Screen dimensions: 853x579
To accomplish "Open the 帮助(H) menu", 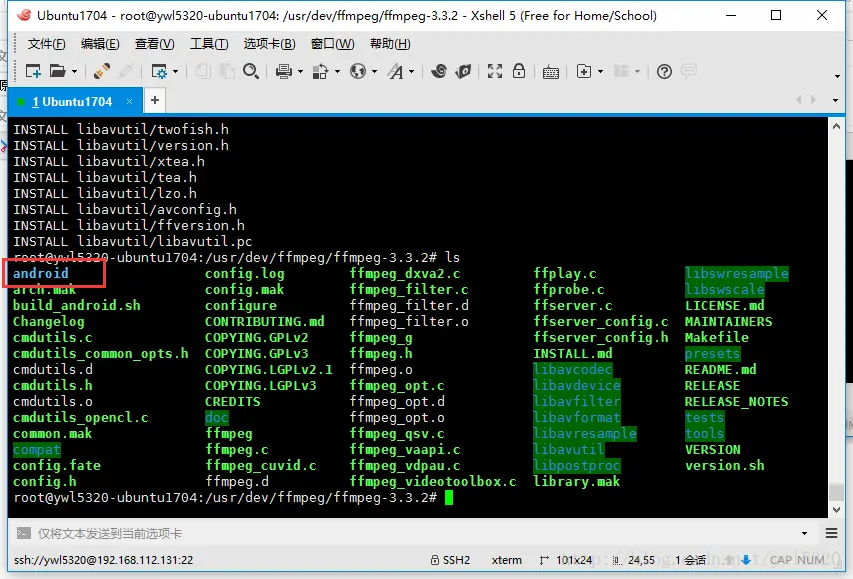I will (390, 44).
